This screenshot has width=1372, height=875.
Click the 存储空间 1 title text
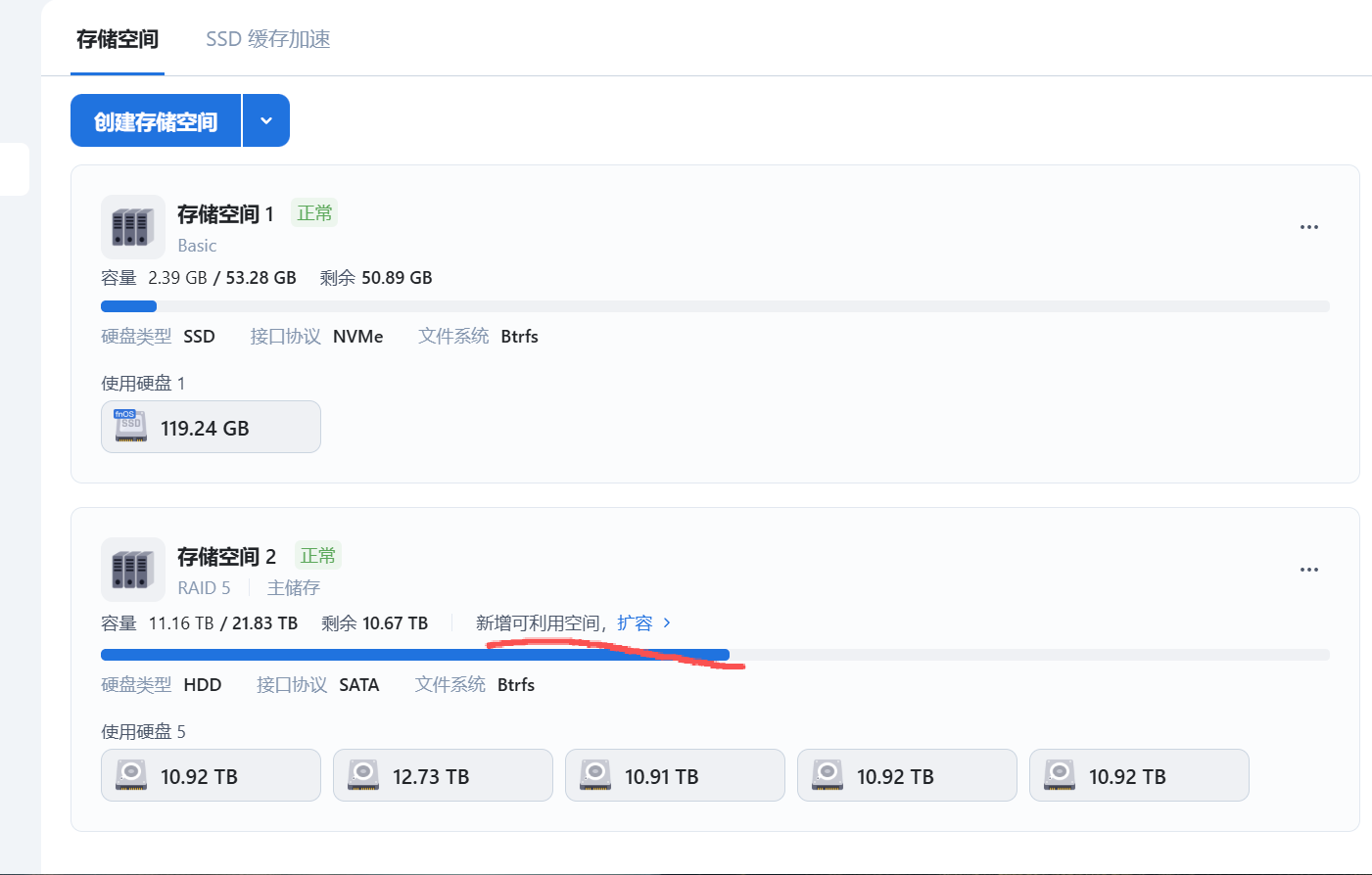click(x=225, y=214)
